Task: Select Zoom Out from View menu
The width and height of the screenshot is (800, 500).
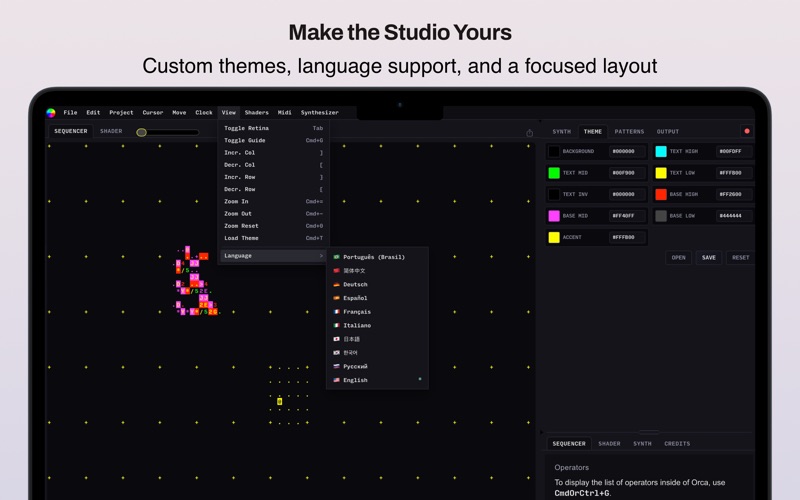Action: pyautogui.click(x=273, y=214)
